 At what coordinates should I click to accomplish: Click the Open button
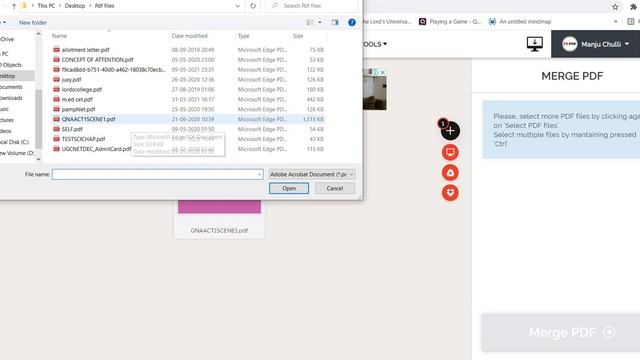(x=289, y=188)
